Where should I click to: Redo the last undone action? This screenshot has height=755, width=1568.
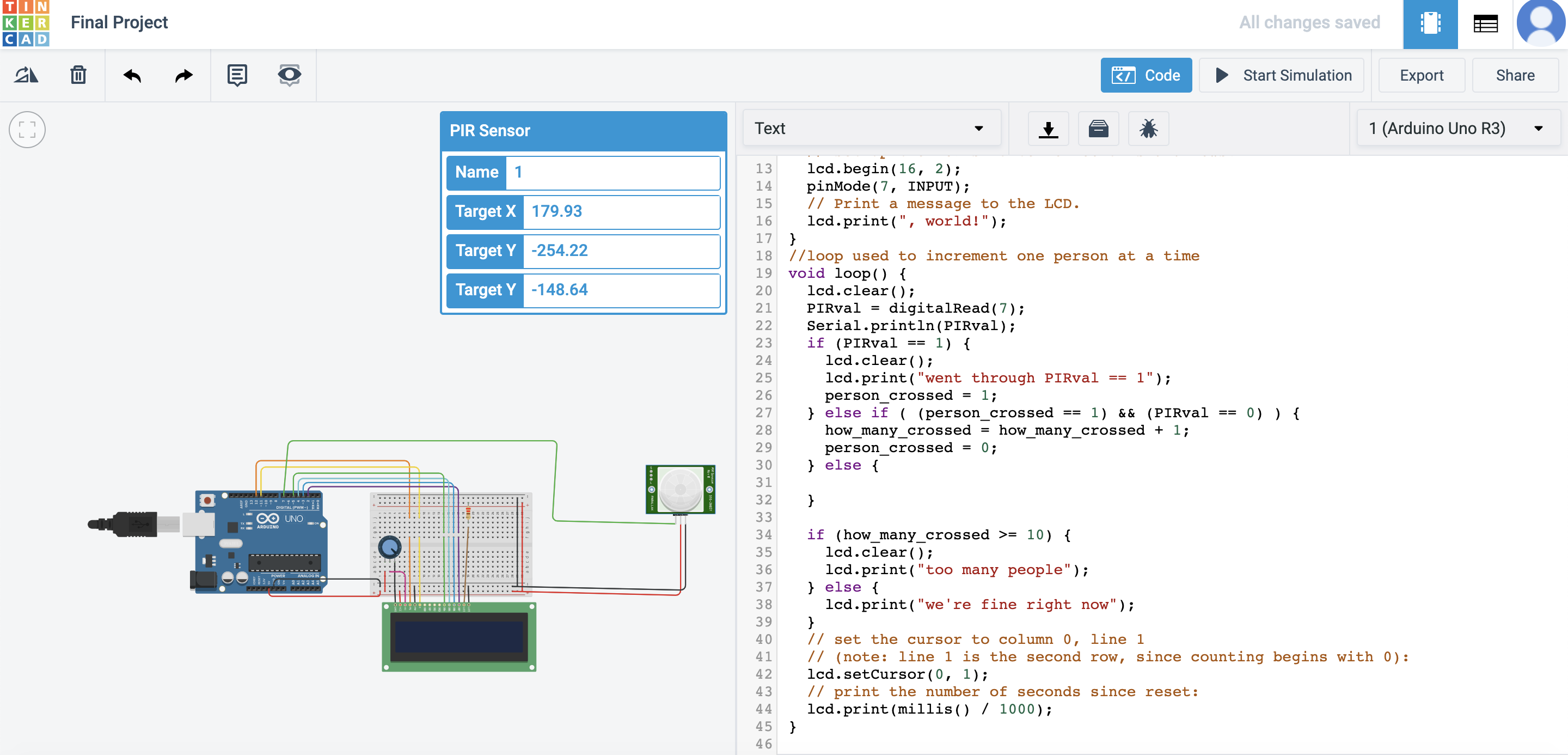183,76
